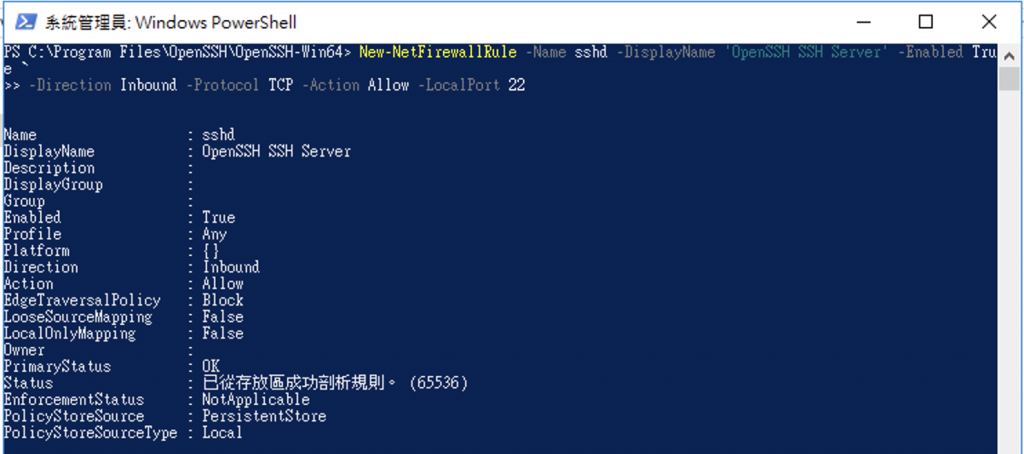Click the Enabled True output value
The width and height of the screenshot is (1024, 454).
coord(218,218)
